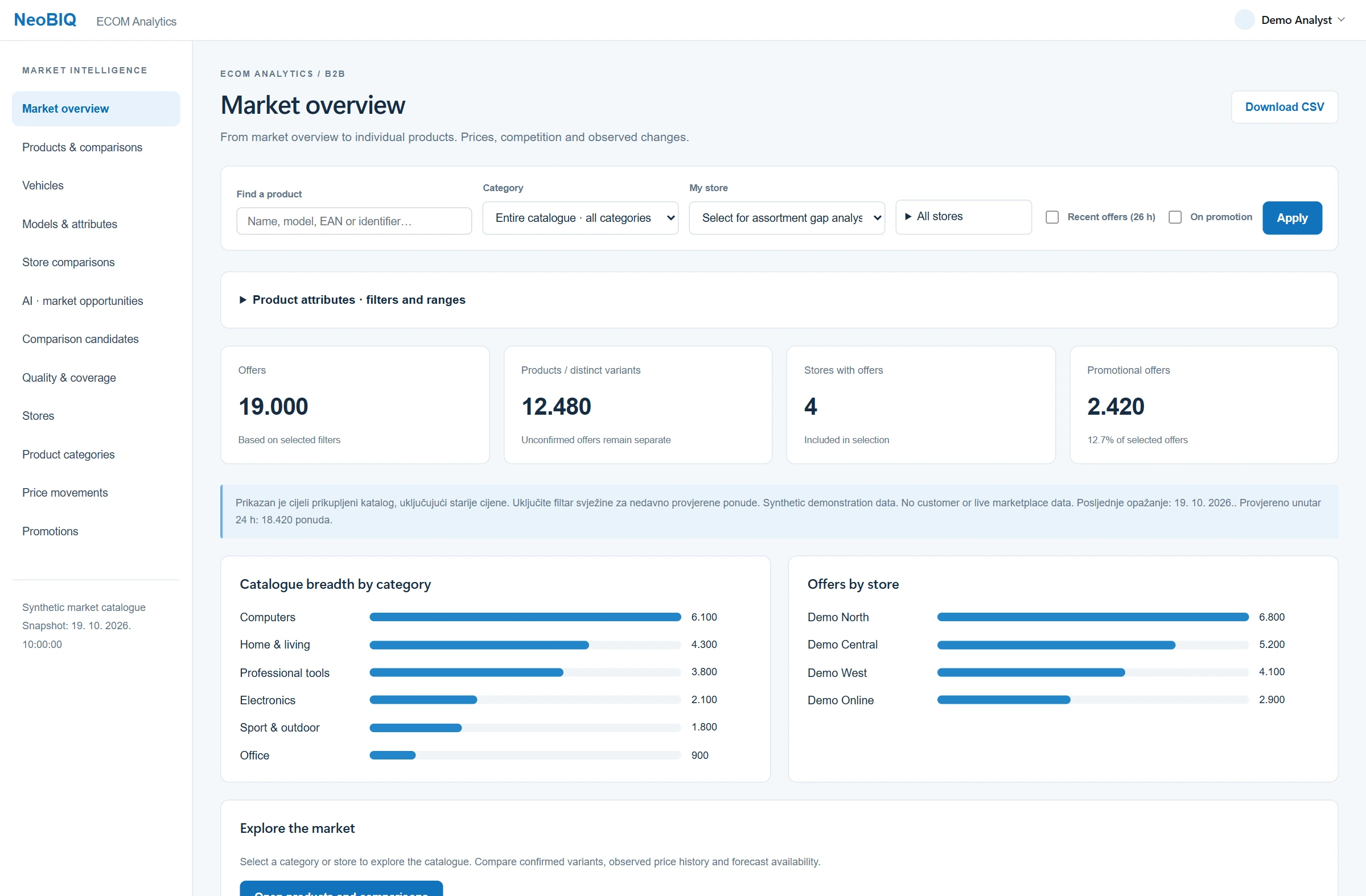Click the ECOM ANALYTICS / B2B breadcrumb
The image size is (1366, 896).
coord(283,73)
